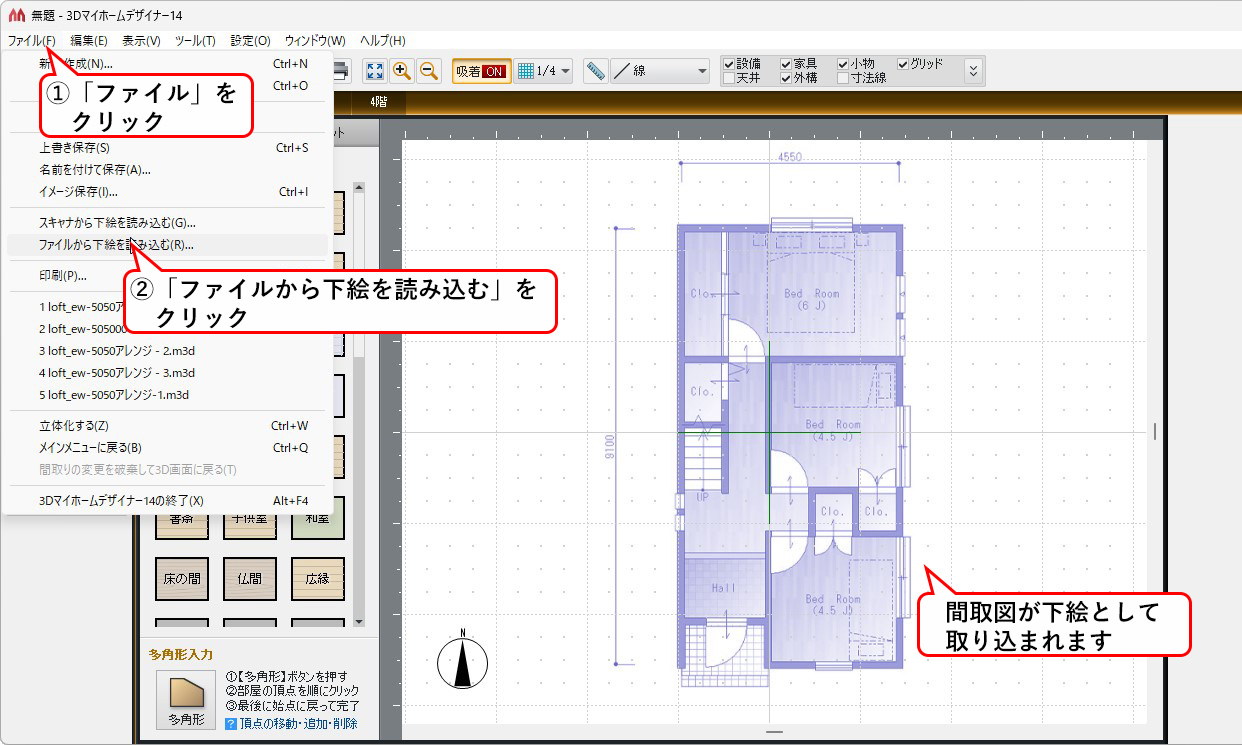
Task: Open the 頂点の移動・追加・削除 help link
Action: pyautogui.click(x=298, y=724)
